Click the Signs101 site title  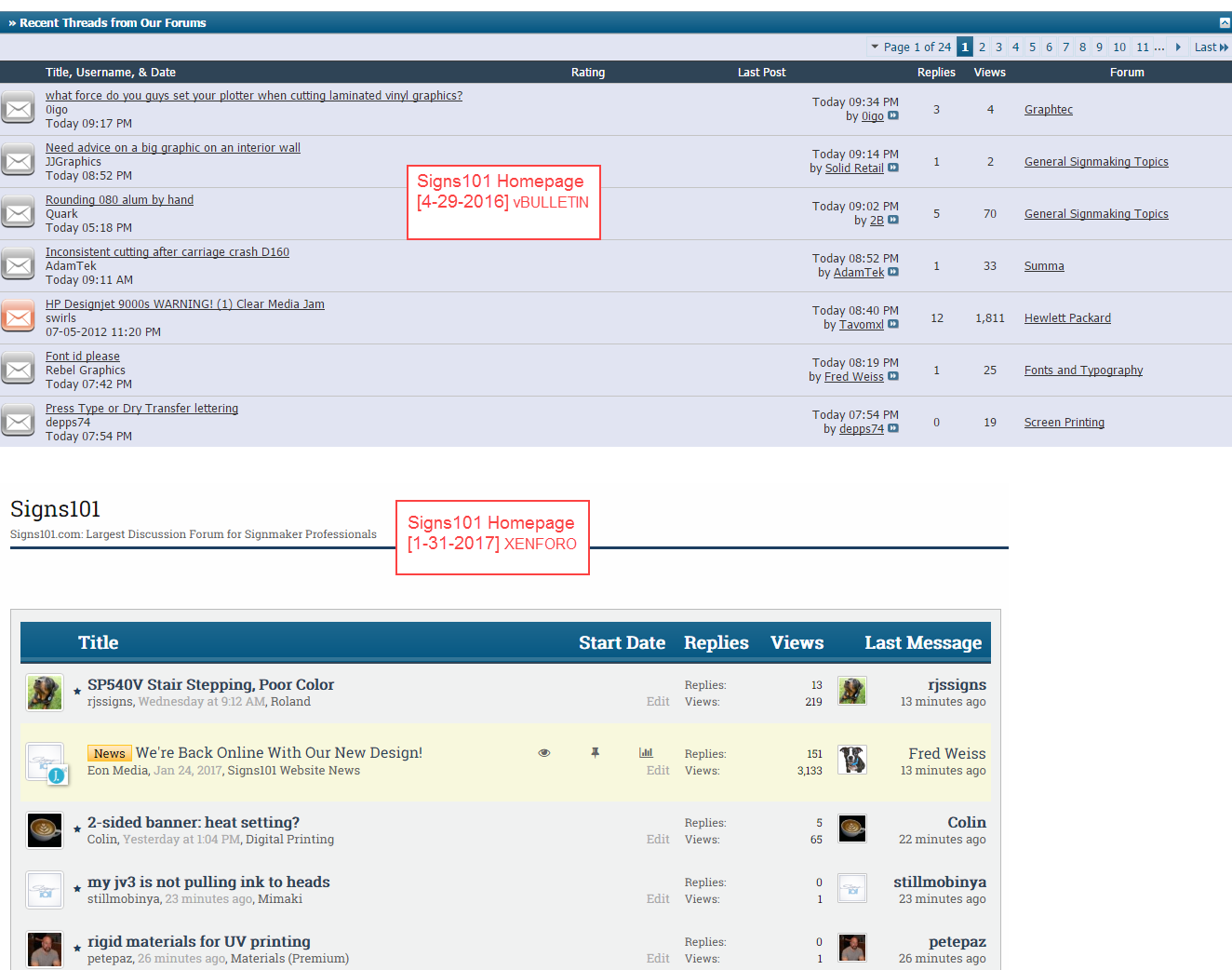55,509
